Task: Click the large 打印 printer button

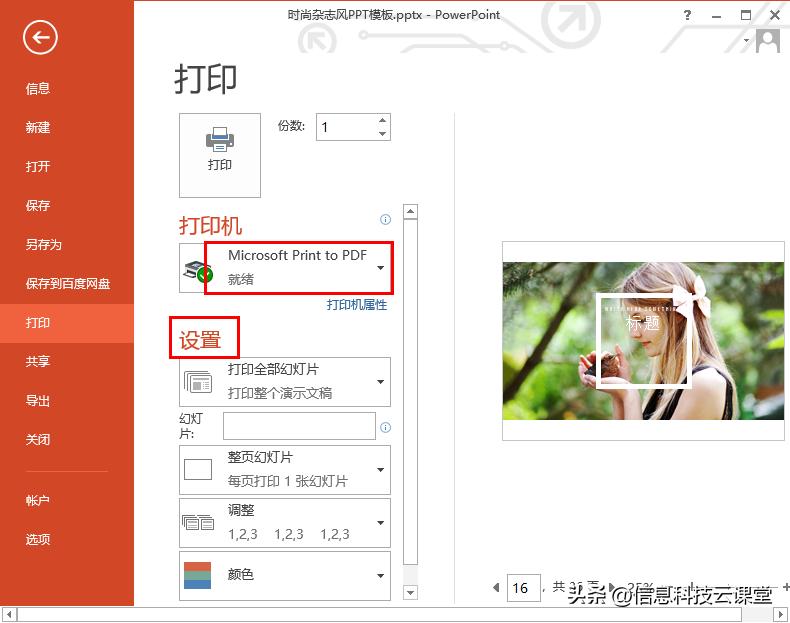Action: coord(220,155)
